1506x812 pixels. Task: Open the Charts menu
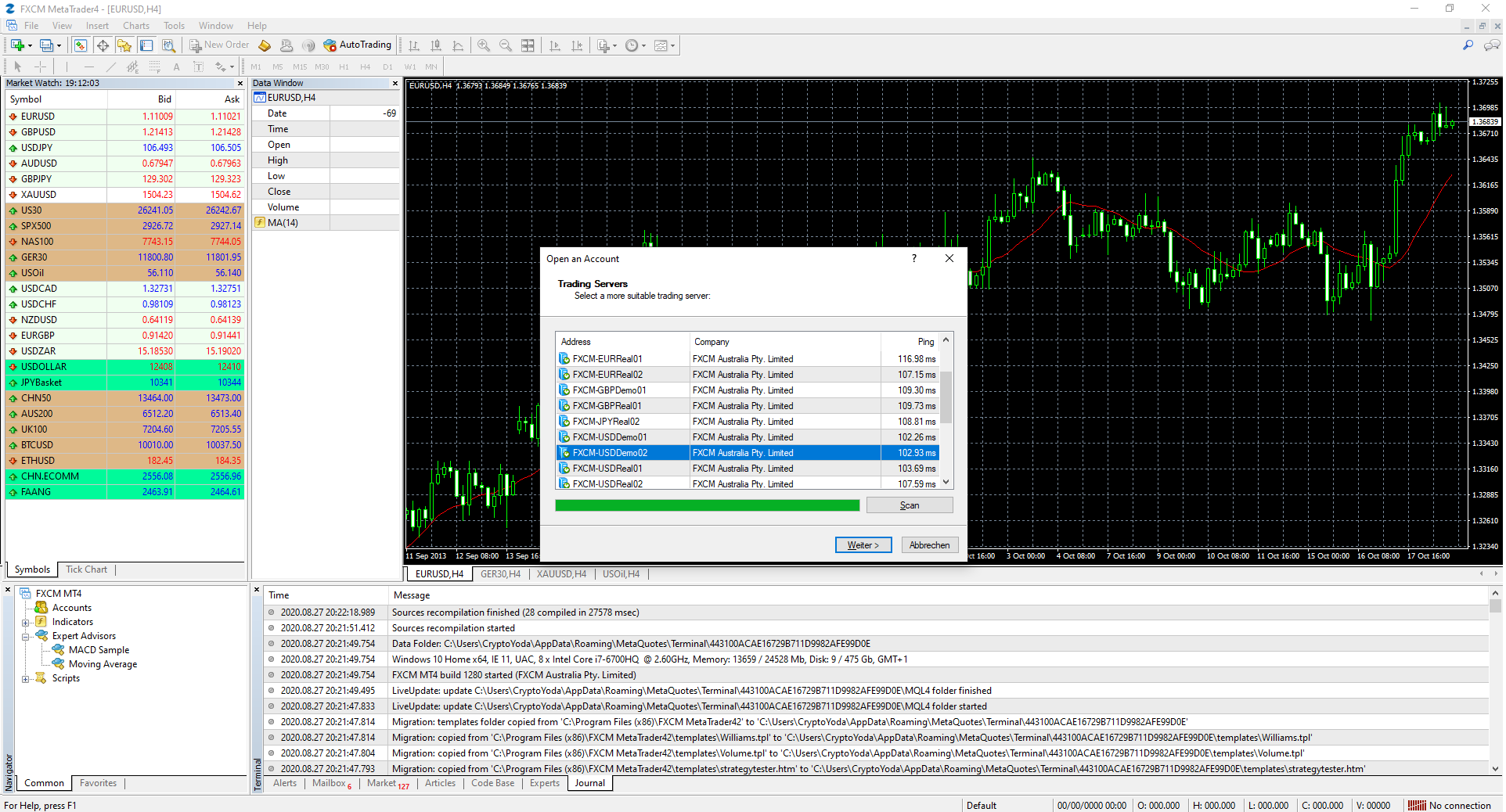click(135, 26)
